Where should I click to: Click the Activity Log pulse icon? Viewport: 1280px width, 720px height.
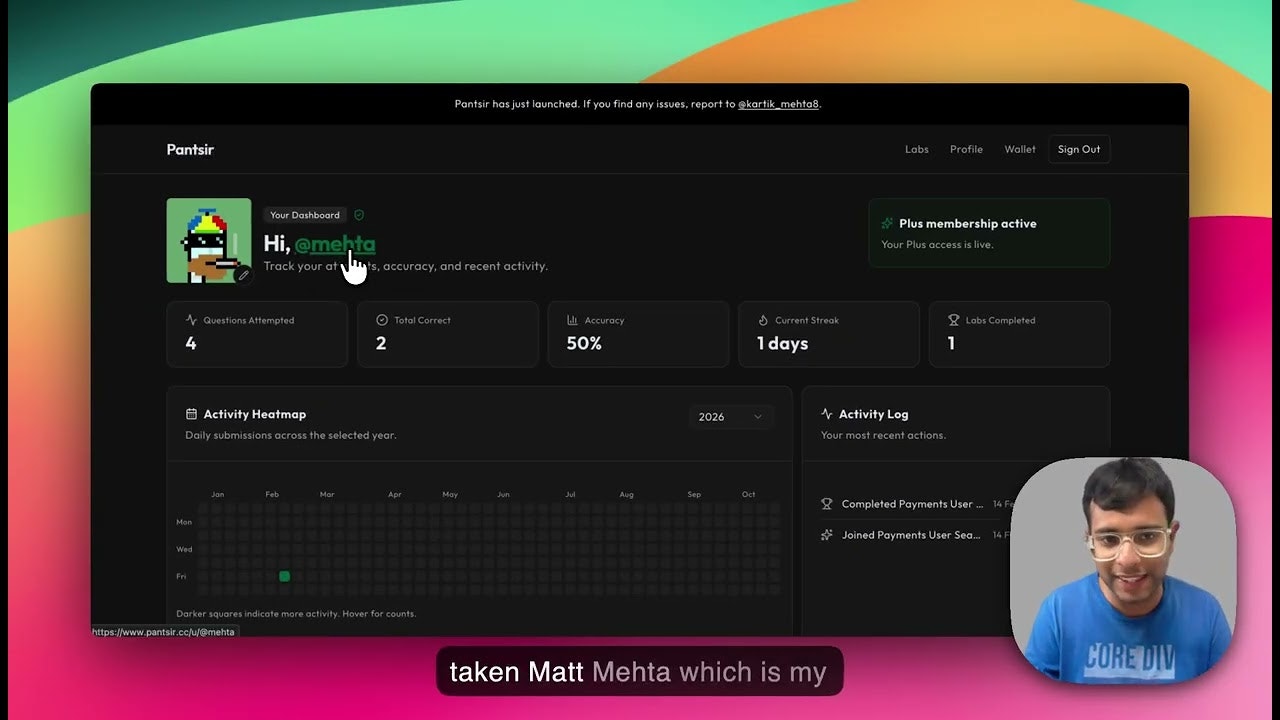click(827, 414)
